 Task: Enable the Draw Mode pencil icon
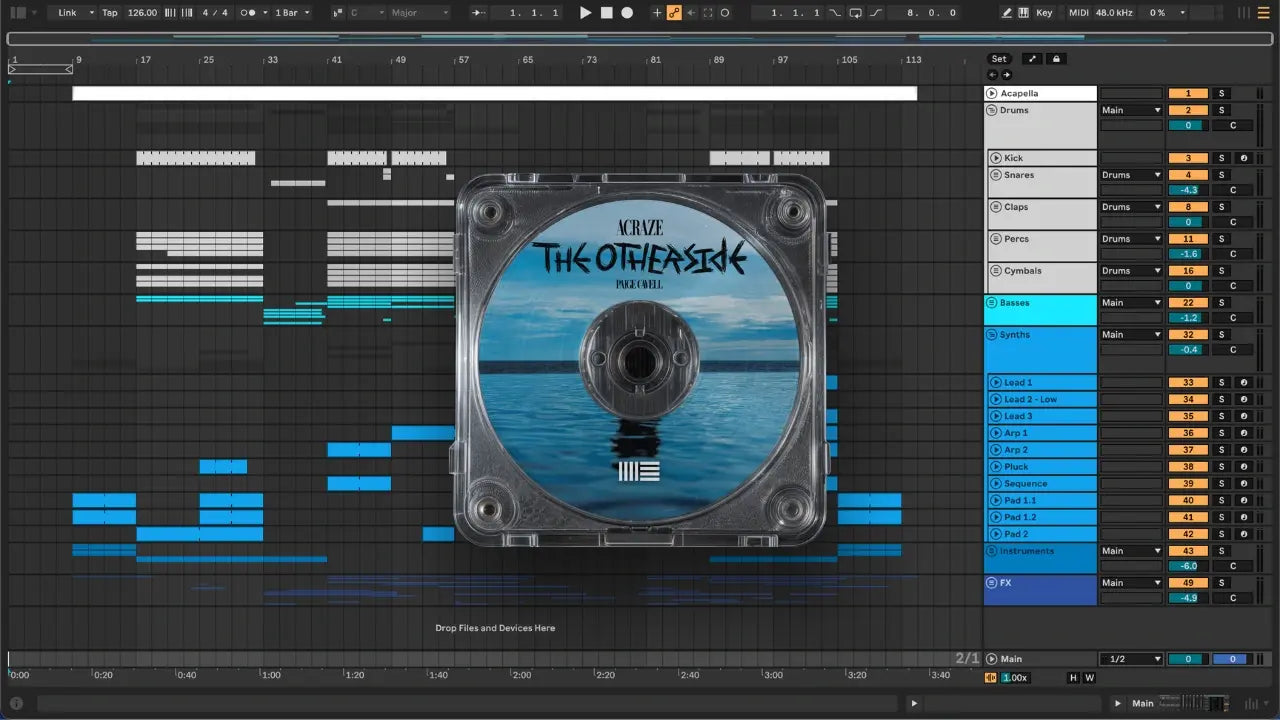(x=1006, y=13)
